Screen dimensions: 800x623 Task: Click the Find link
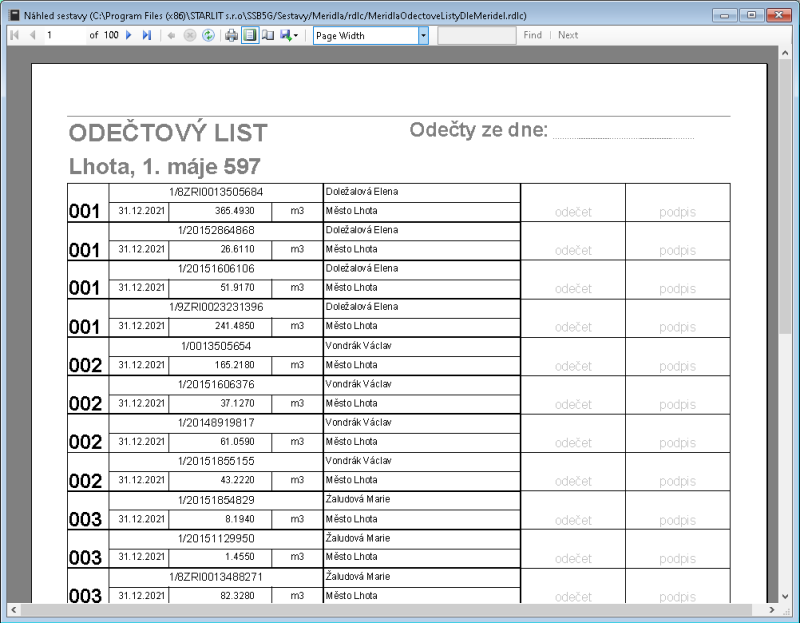[x=532, y=34]
